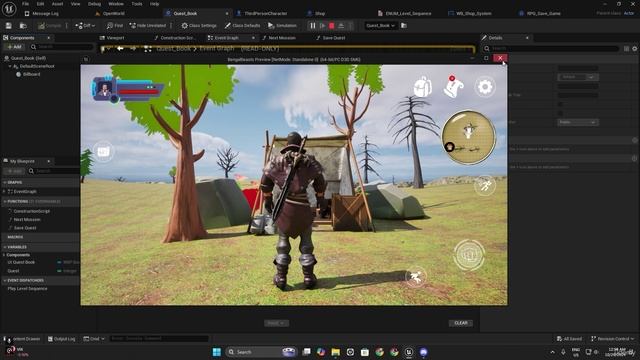This screenshot has height=360, width=640.
Task: Open the Quest_Book debug object dropdown
Action: click(380, 26)
